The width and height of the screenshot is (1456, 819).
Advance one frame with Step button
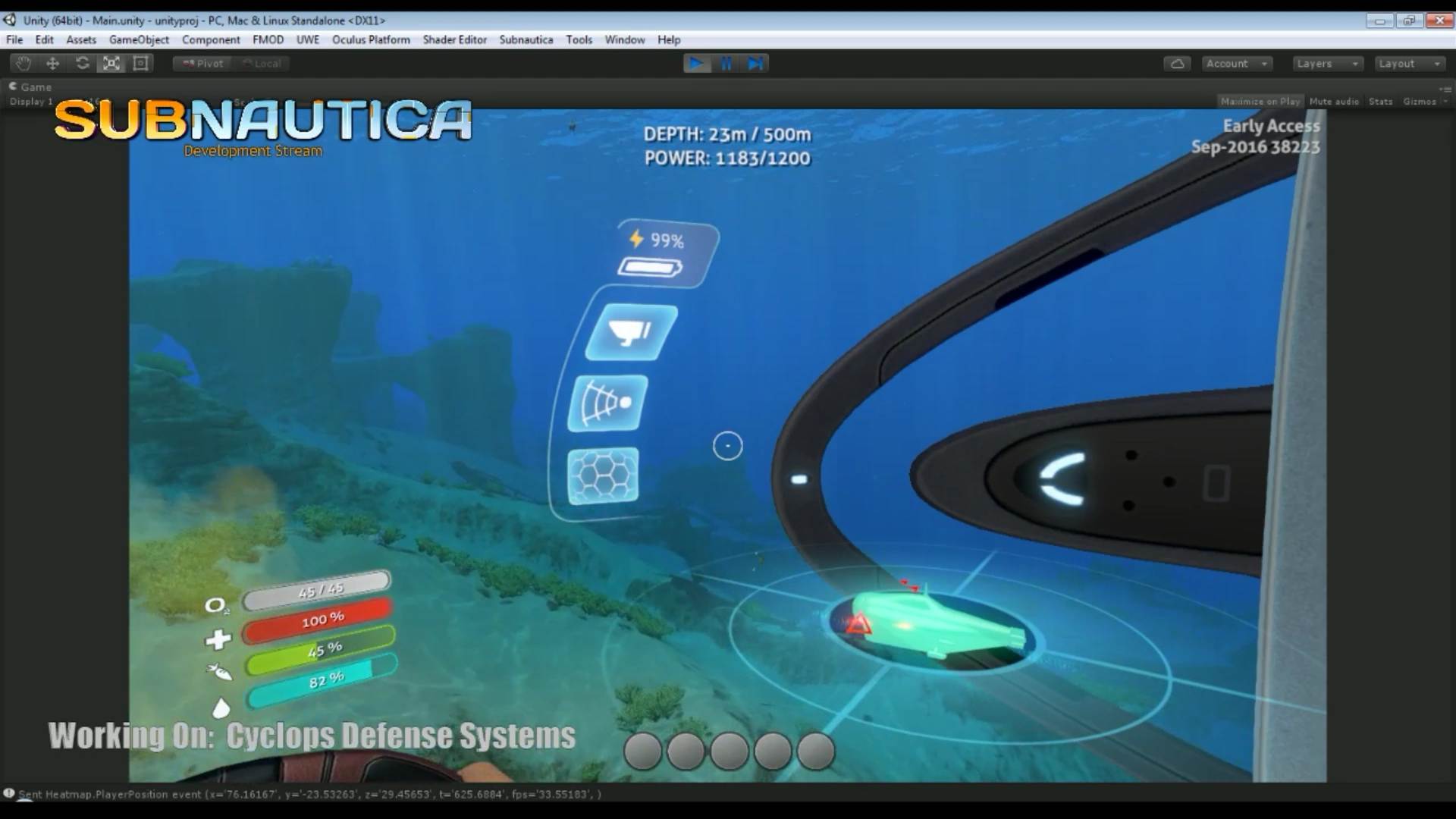click(755, 64)
